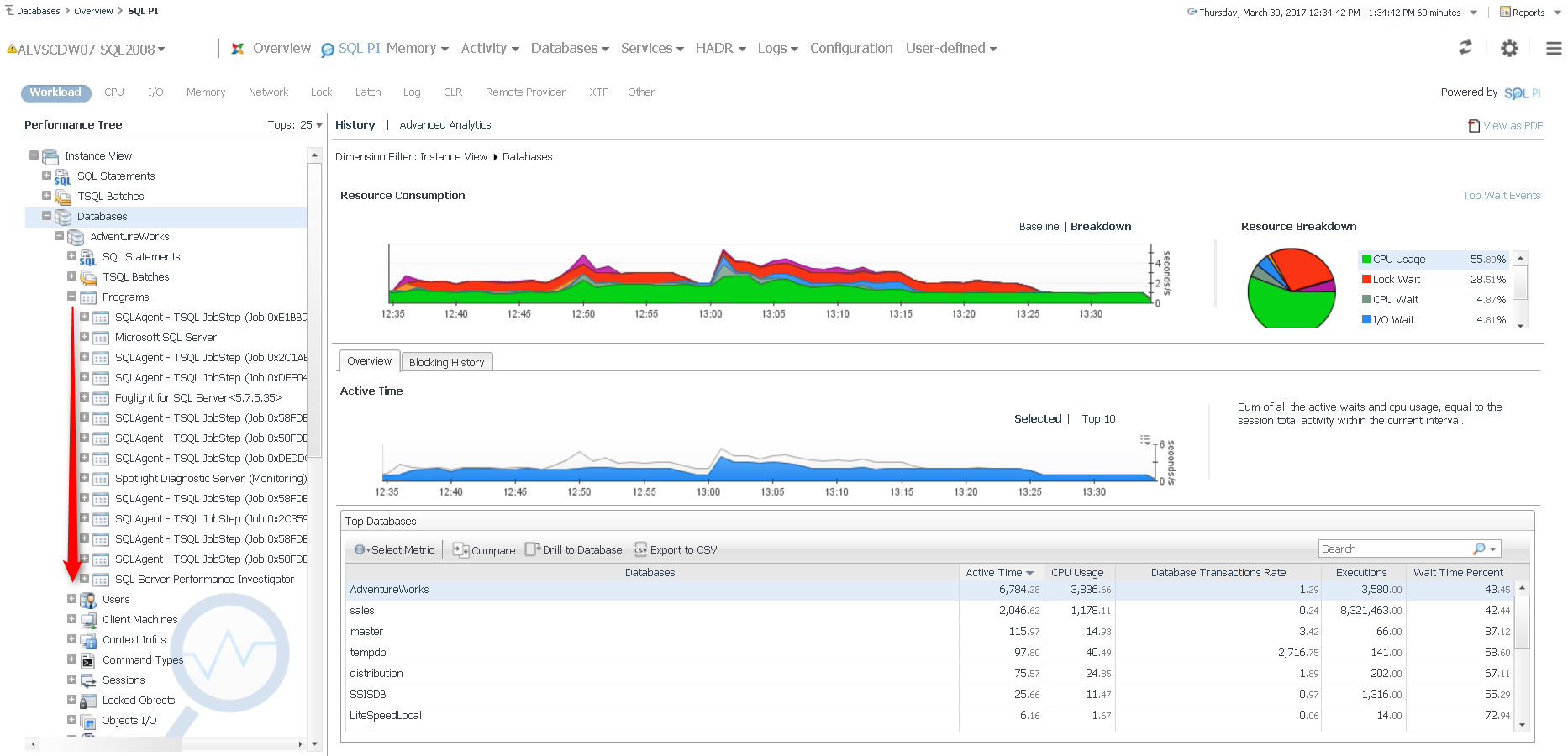1568x756 pixels.
Task: Click the green CPU Usage swatch
Action: coord(1366,260)
